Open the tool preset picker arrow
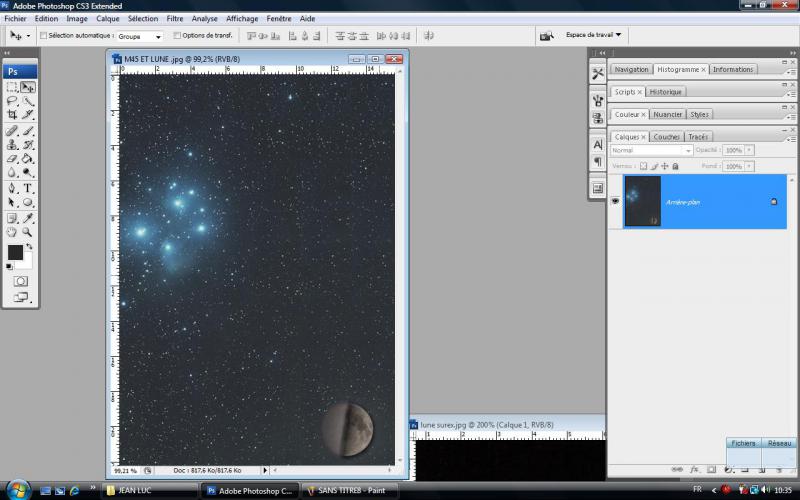The height and width of the screenshot is (500, 800). pyautogui.click(x=28, y=36)
